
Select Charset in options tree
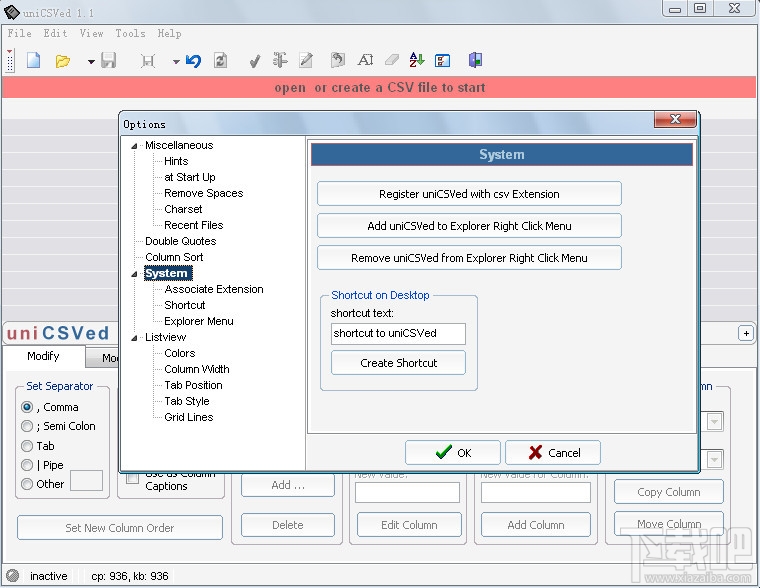click(x=183, y=209)
